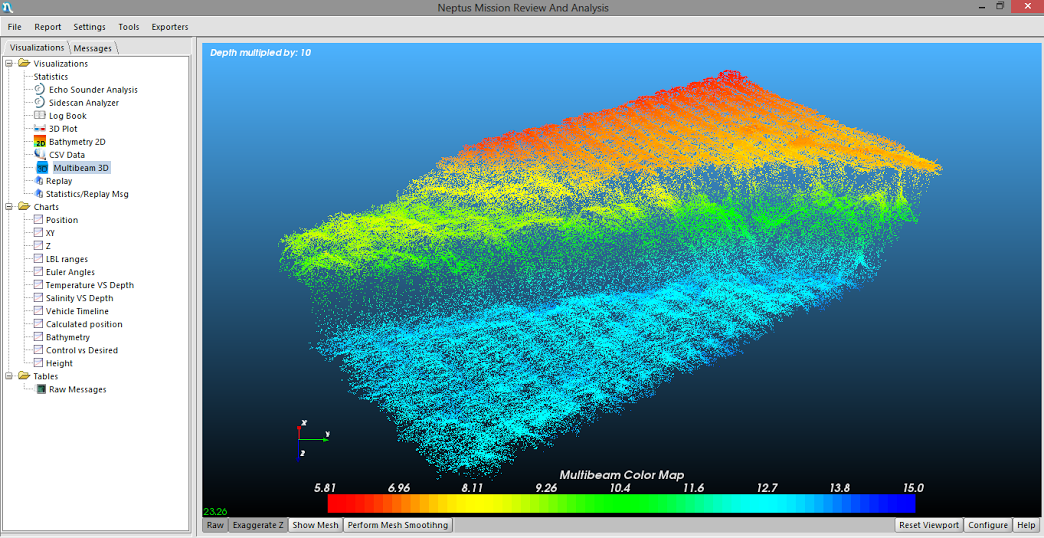Select the Vehicle Timeline label
The image size is (1044, 538).
tap(77, 311)
